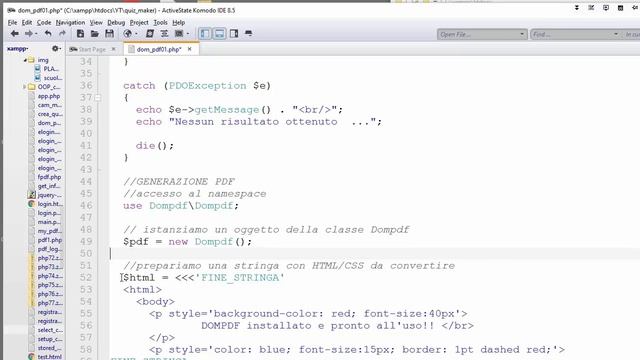The image size is (640, 360).
Task: Click the '//GENERAZIONE PDF' comment line
Action: click(179, 181)
